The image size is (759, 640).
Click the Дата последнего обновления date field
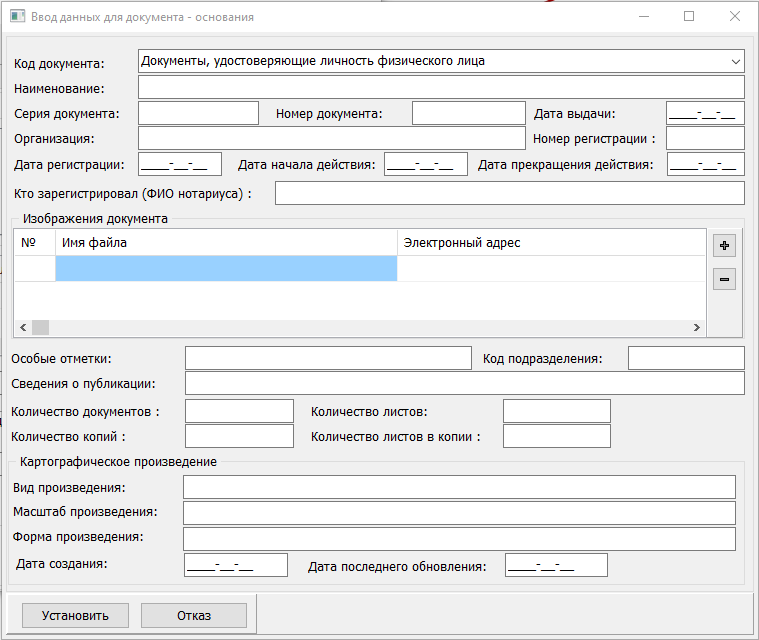pos(556,566)
